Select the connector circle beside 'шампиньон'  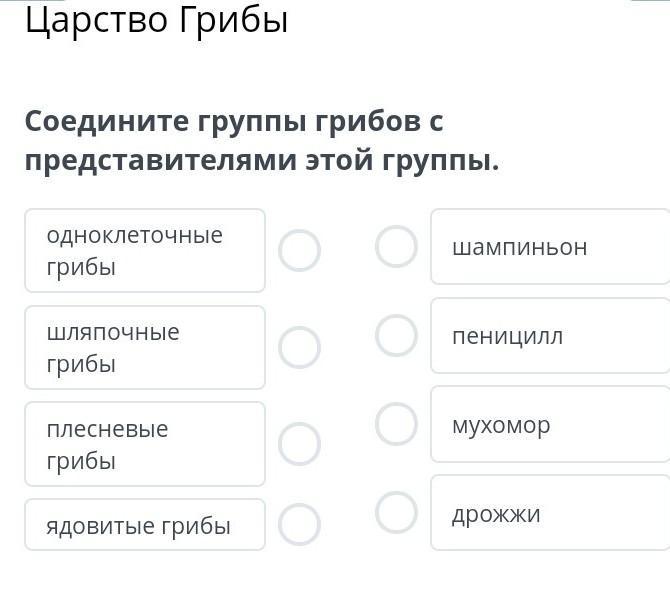396,247
